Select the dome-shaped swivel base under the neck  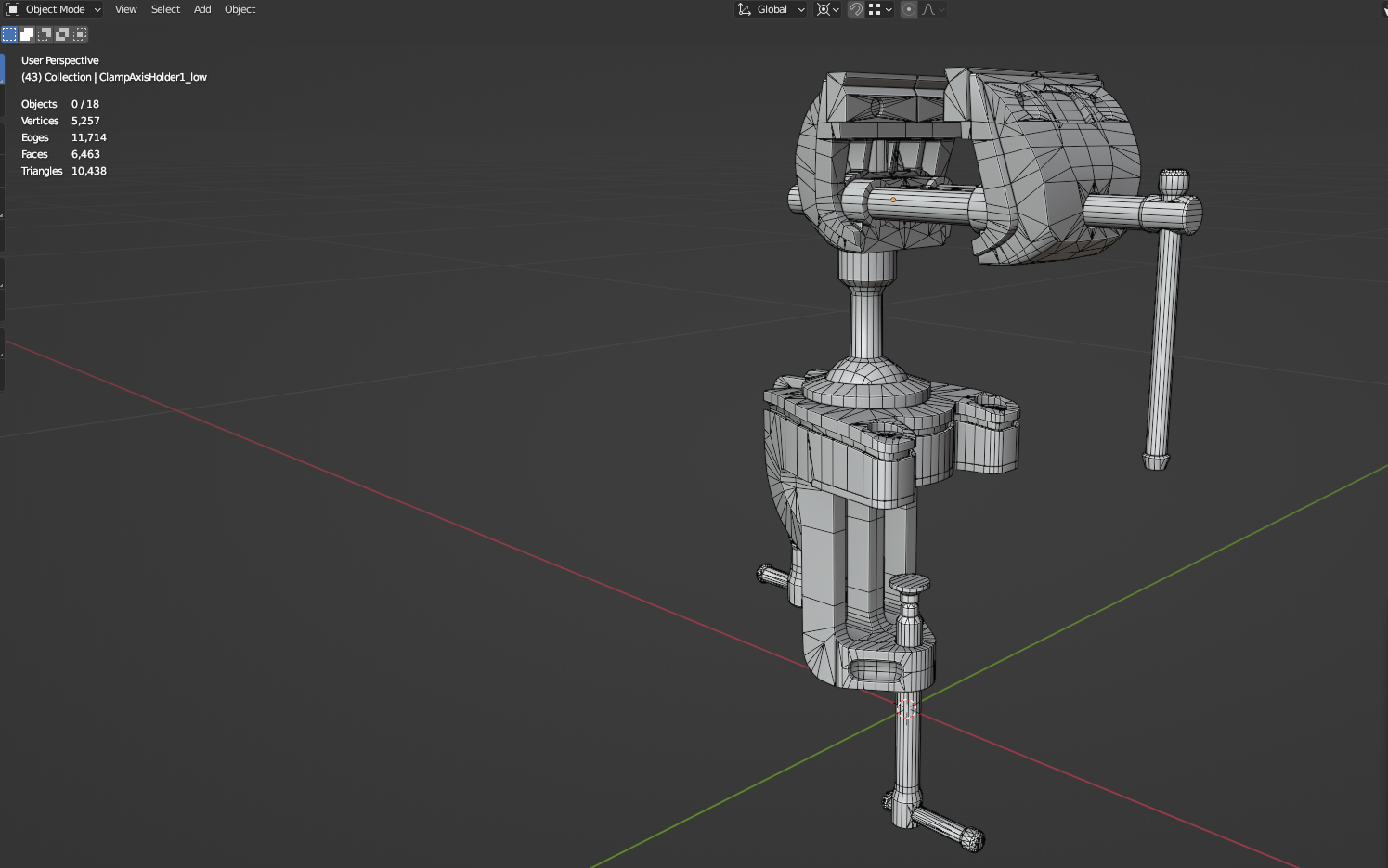(866, 375)
